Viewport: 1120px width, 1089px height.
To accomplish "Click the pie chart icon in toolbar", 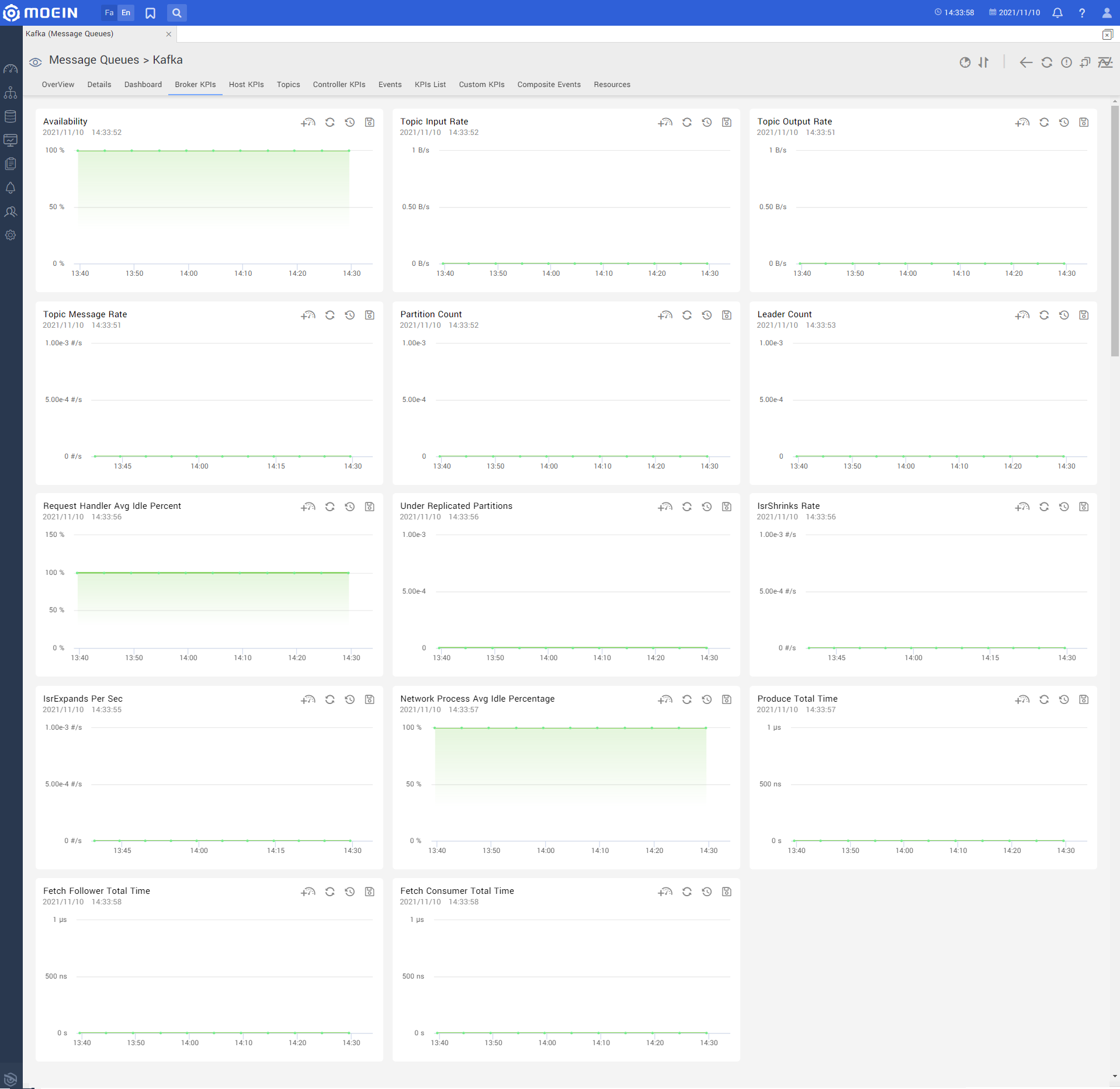I will [965, 63].
